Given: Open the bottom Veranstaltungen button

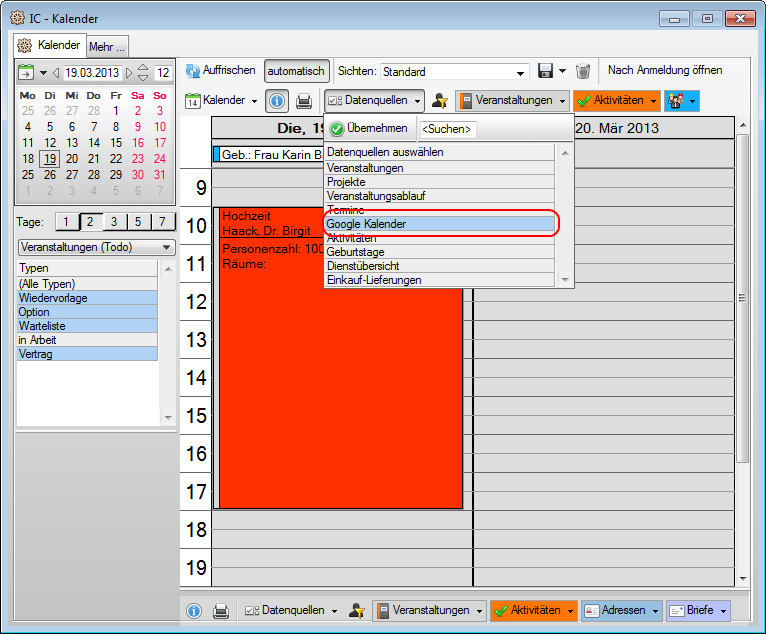Looking at the screenshot, I should pos(429,611).
